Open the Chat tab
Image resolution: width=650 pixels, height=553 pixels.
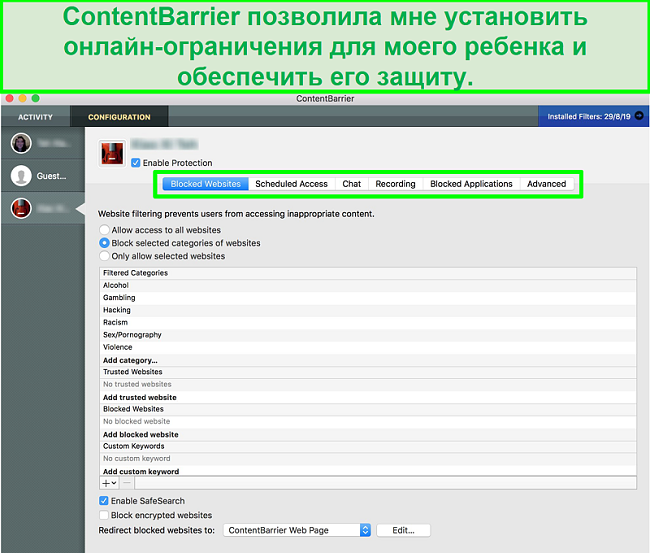pyautogui.click(x=352, y=184)
